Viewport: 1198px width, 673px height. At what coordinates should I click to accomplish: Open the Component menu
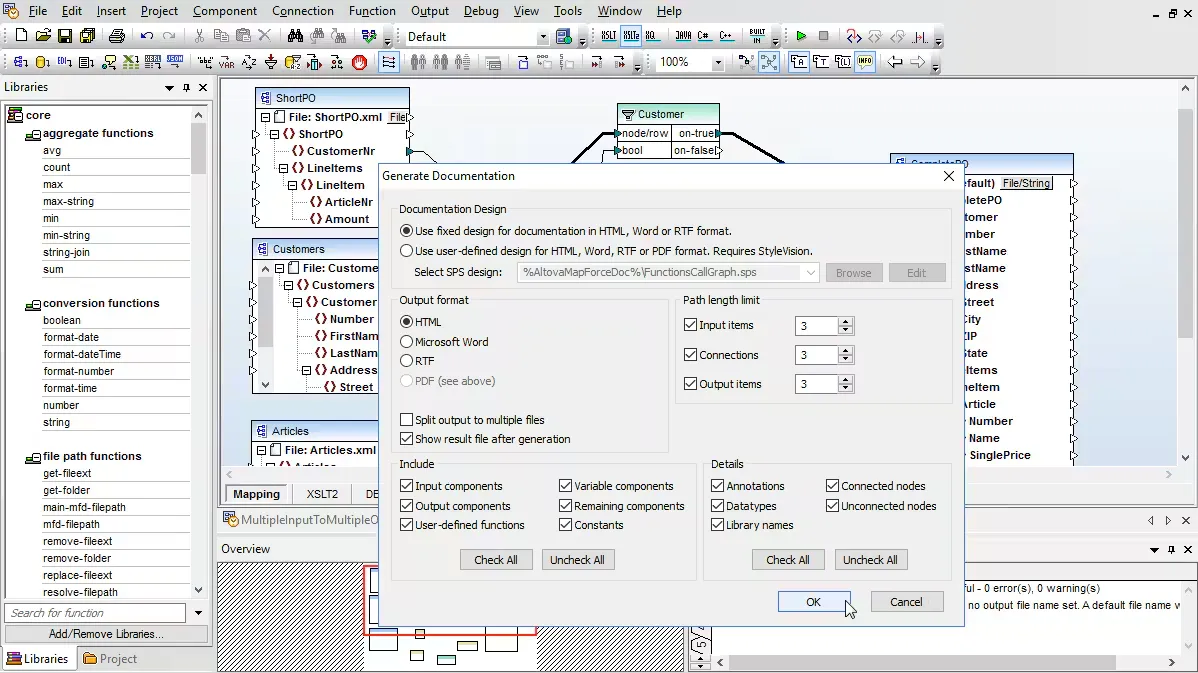pos(225,11)
